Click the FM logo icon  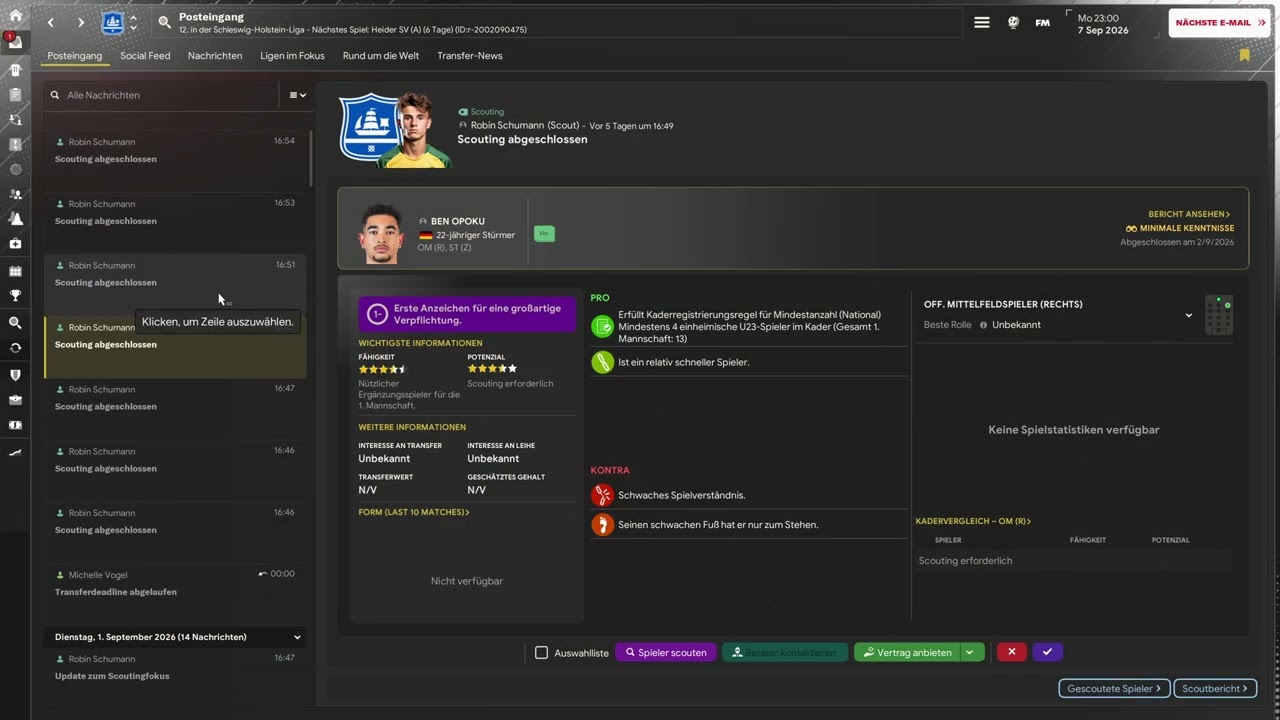(1042, 22)
